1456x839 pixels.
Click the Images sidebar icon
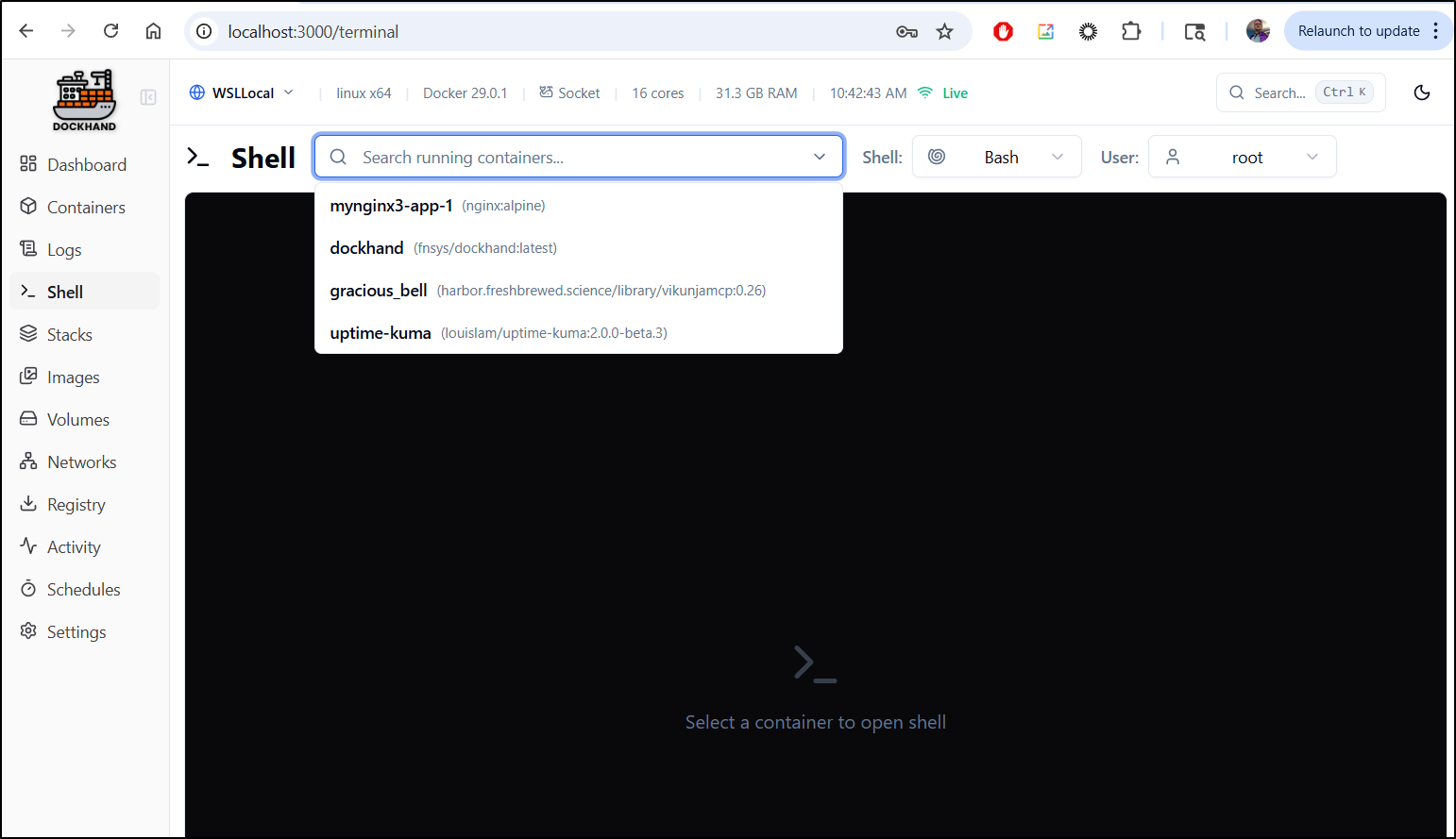(28, 377)
